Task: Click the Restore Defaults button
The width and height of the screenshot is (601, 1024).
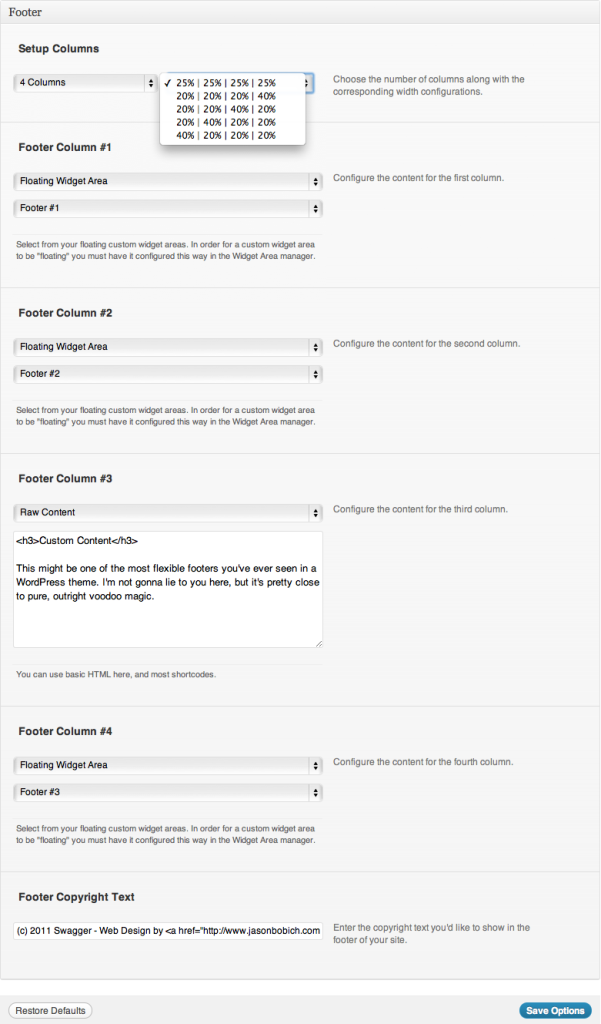Action: click(50, 1010)
